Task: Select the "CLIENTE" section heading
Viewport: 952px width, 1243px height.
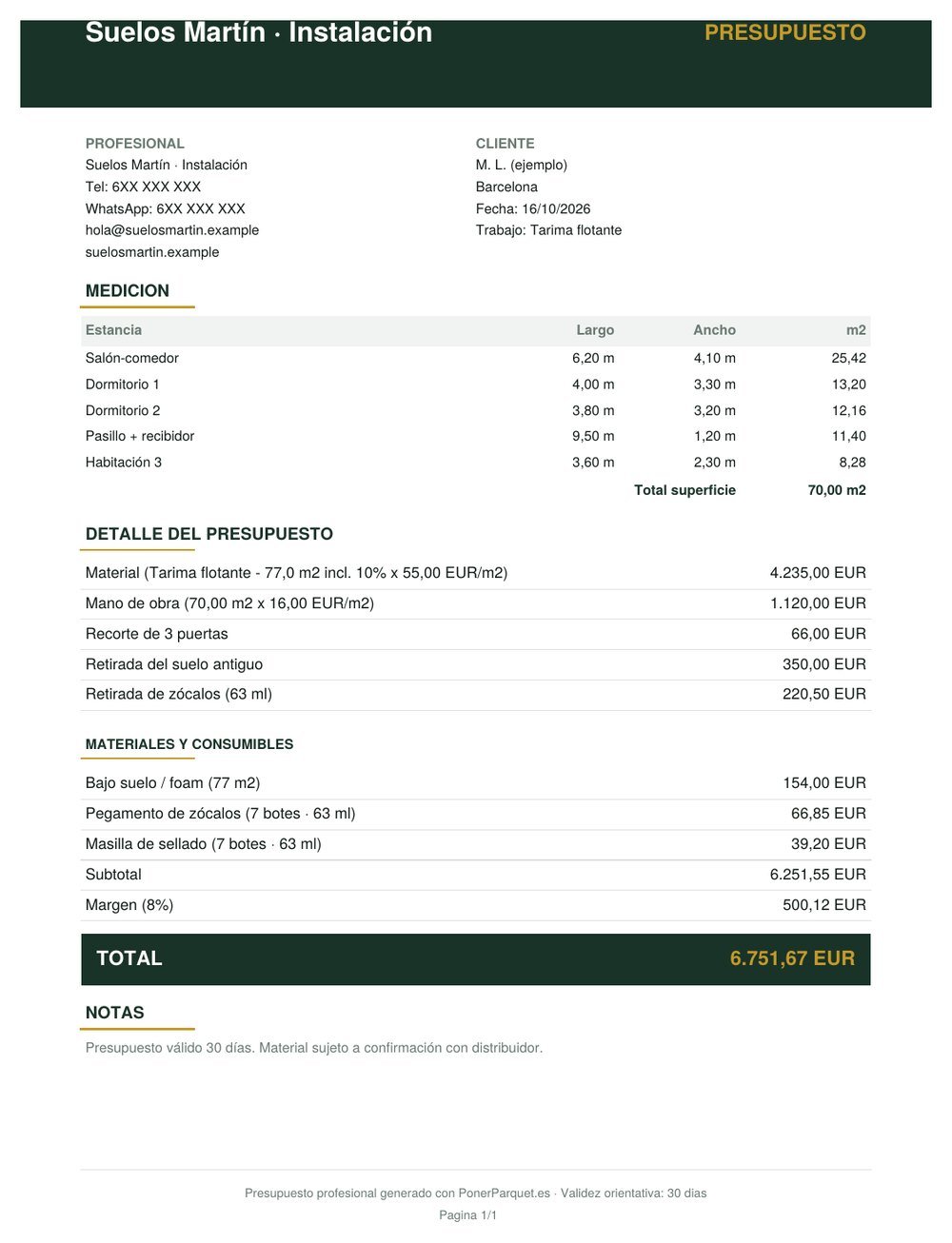Action: (x=506, y=144)
